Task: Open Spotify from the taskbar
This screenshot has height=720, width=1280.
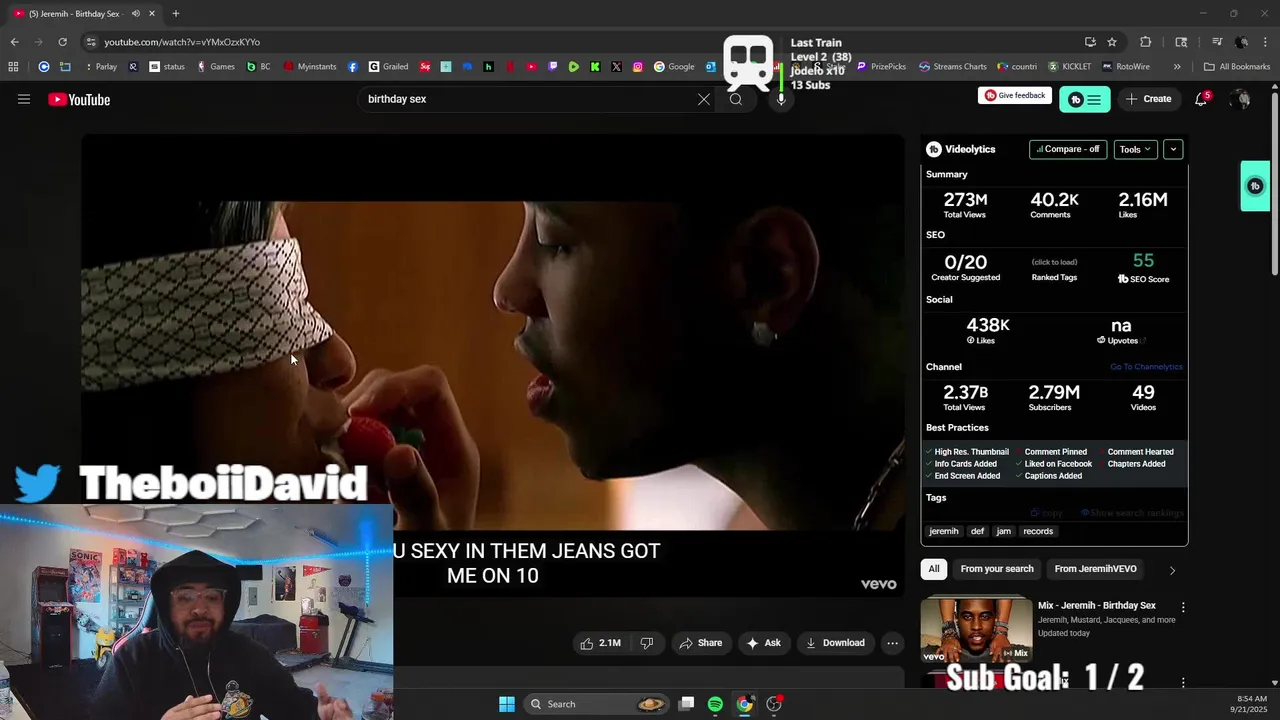Action: tap(715, 704)
